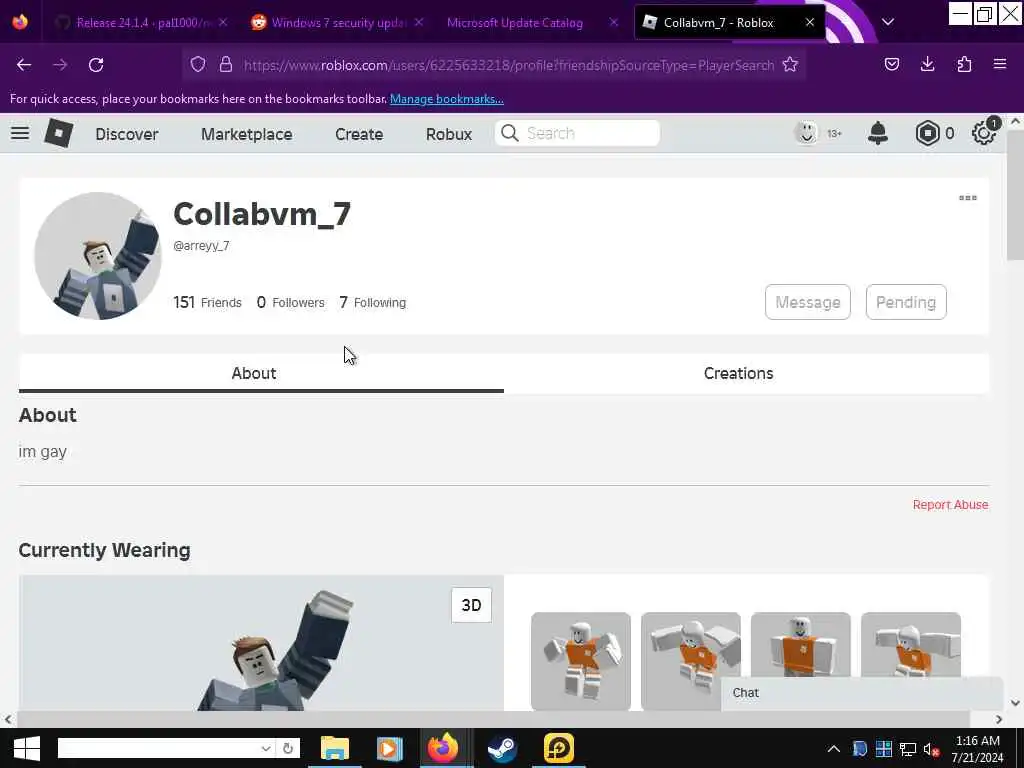1024x768 pixels.
Task: Switch to Microsoft Update Catalog tab
Action: [516, 22]
